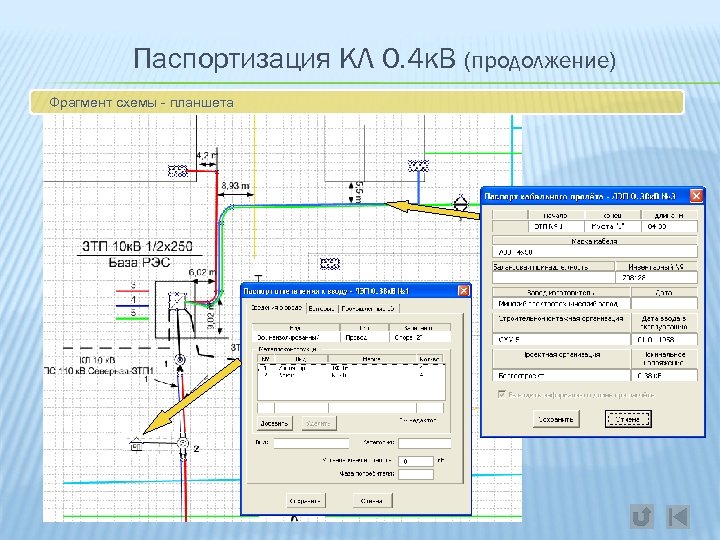This screenshot has height=540, width=720.
Task: Select the hatched box atop the blue cable
Action: pyautogui.click(x=418, y=166)
